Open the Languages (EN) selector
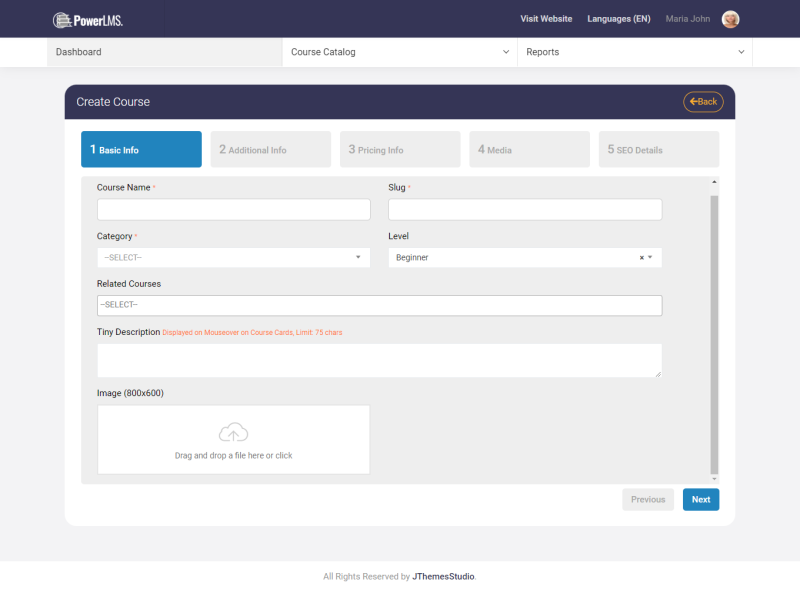 [618, 19]
